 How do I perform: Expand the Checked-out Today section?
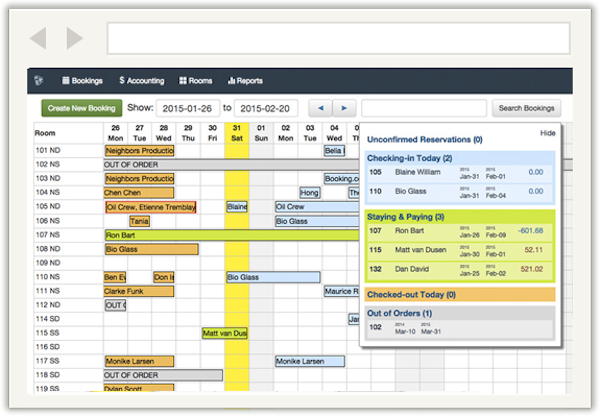pyautogui.click(x=411, y=295)
